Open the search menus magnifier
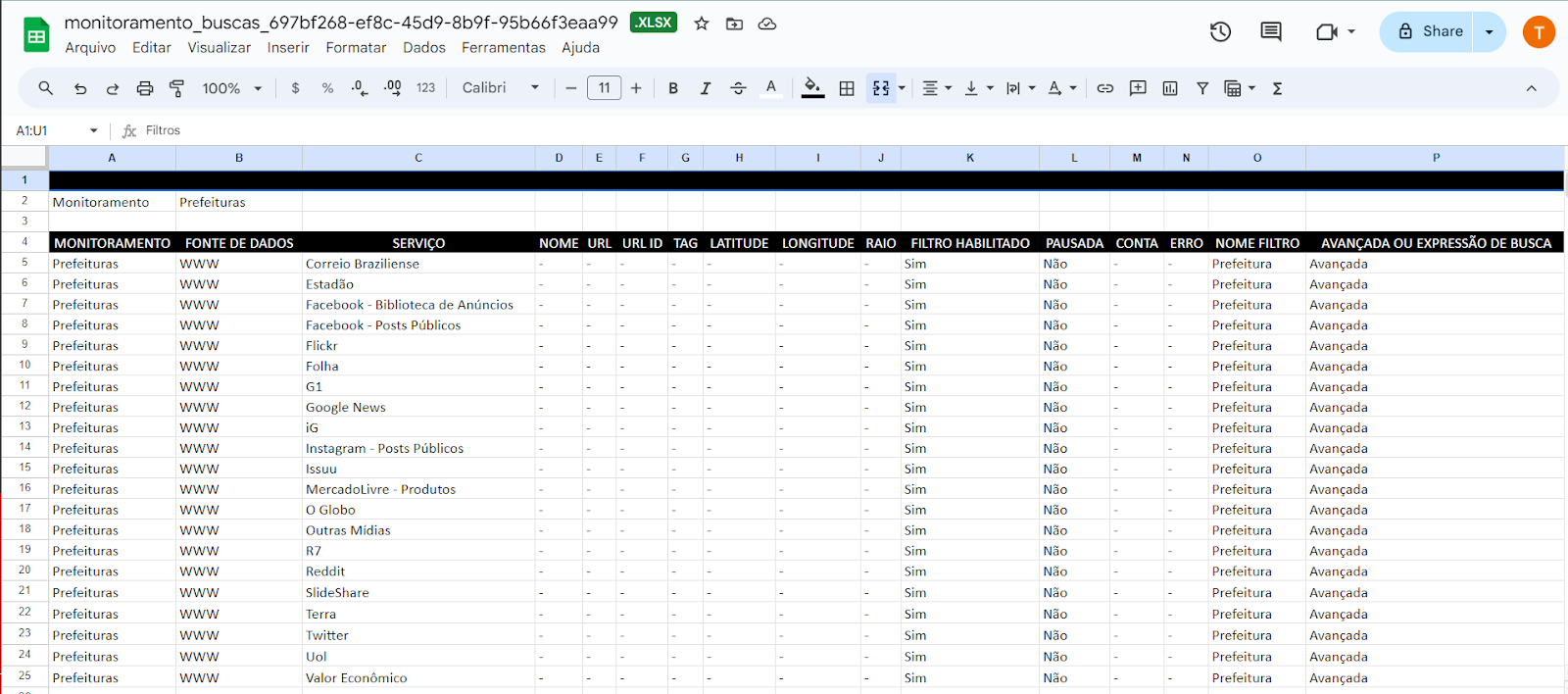The width and height of the screenshot is (1568, 694). tap(46, 88)
